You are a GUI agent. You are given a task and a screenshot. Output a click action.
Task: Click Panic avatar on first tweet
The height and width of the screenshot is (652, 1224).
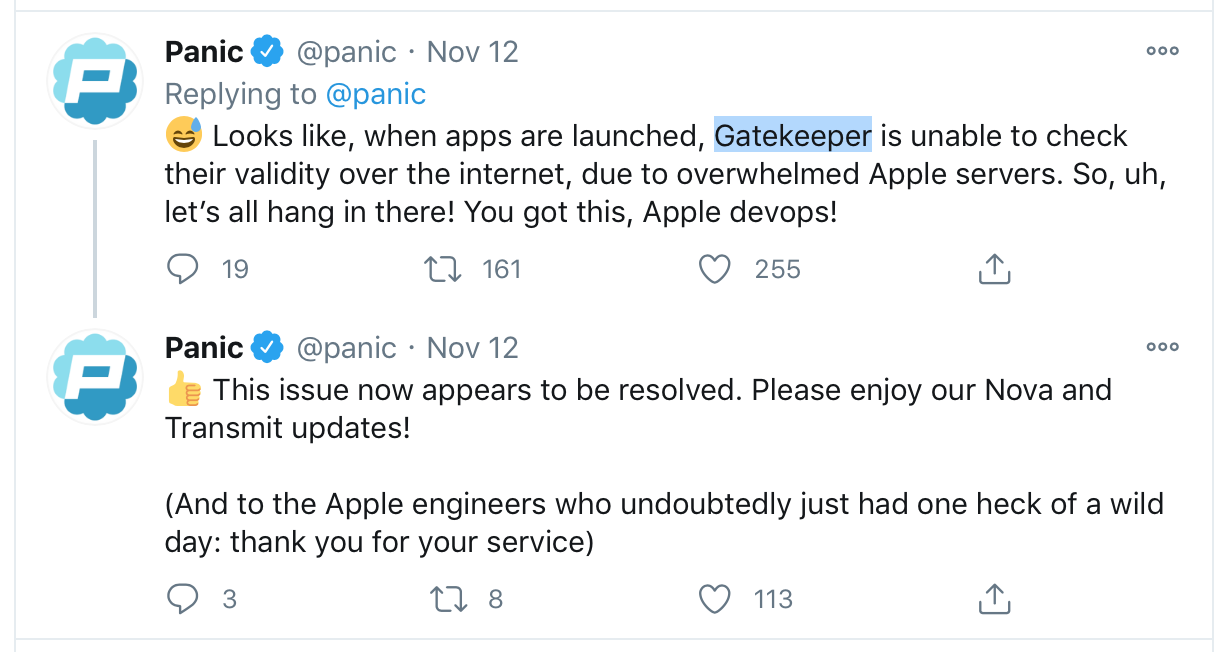(x=95, y=80)
